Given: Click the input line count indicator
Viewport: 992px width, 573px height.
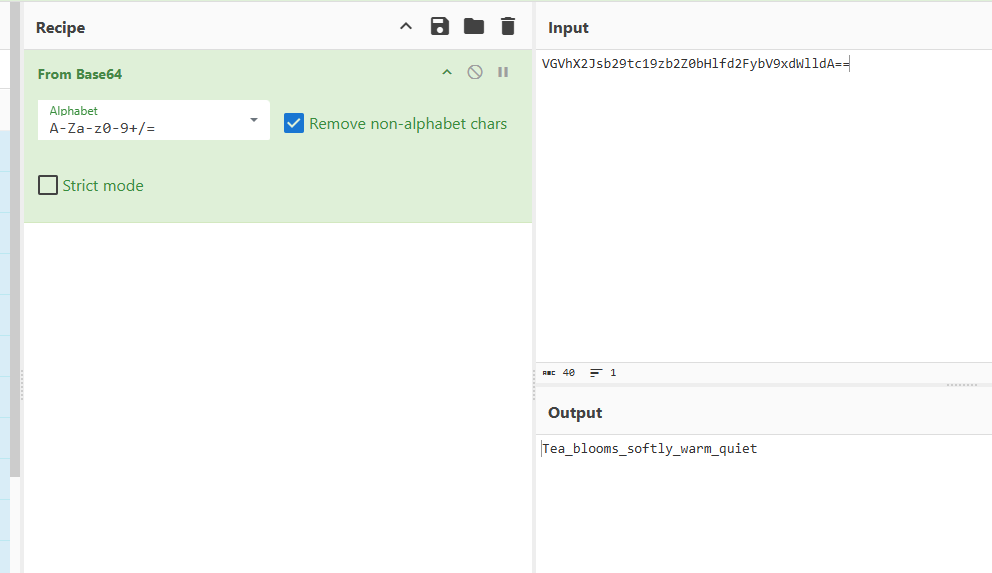Looking at the screenshot, I should 603,373.
